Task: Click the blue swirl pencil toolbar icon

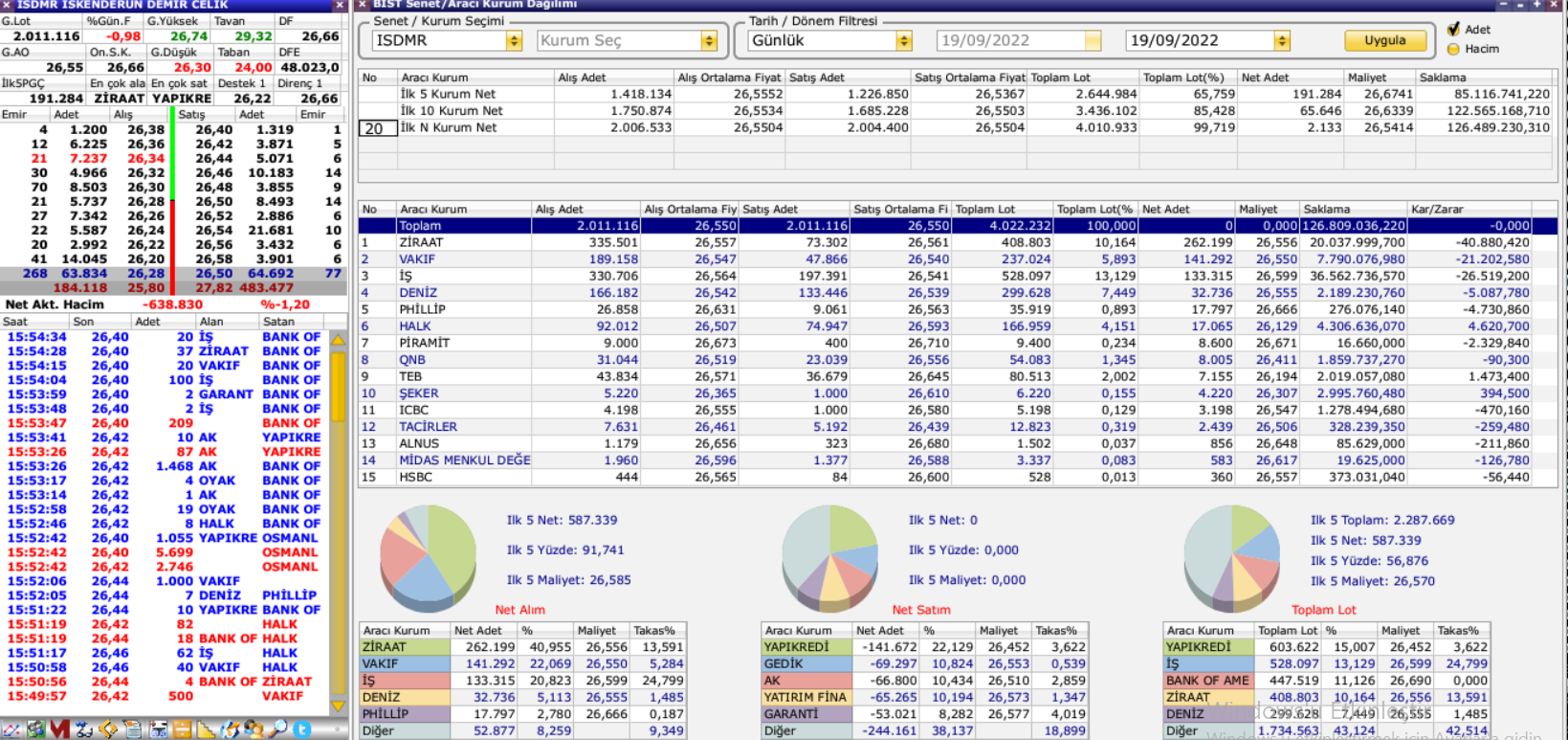Action: pos(230,729)
